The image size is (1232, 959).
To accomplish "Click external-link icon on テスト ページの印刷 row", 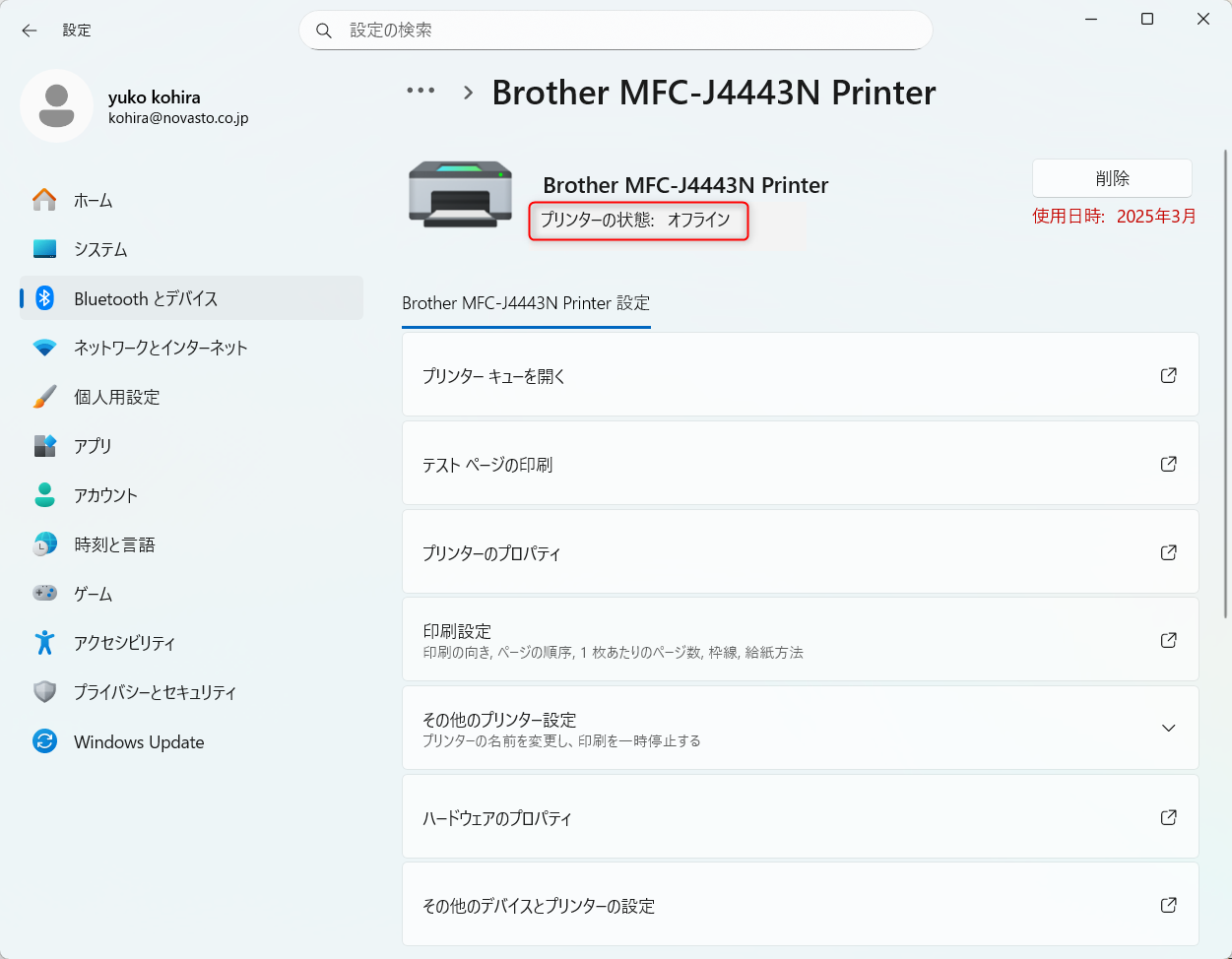I will (1169, 464).
